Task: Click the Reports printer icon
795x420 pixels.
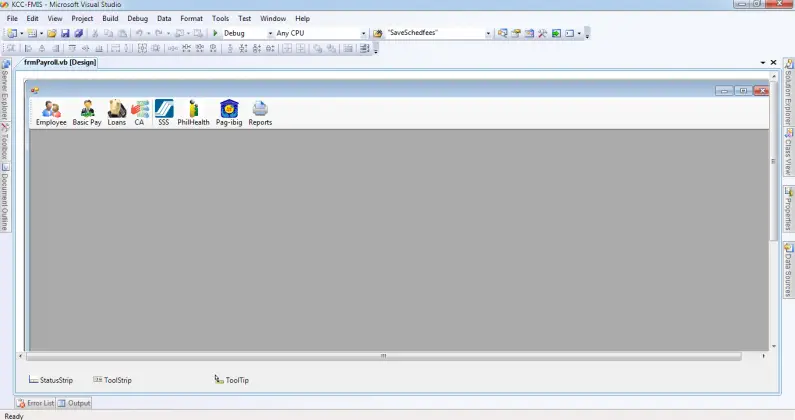Action: coord(260,113)
